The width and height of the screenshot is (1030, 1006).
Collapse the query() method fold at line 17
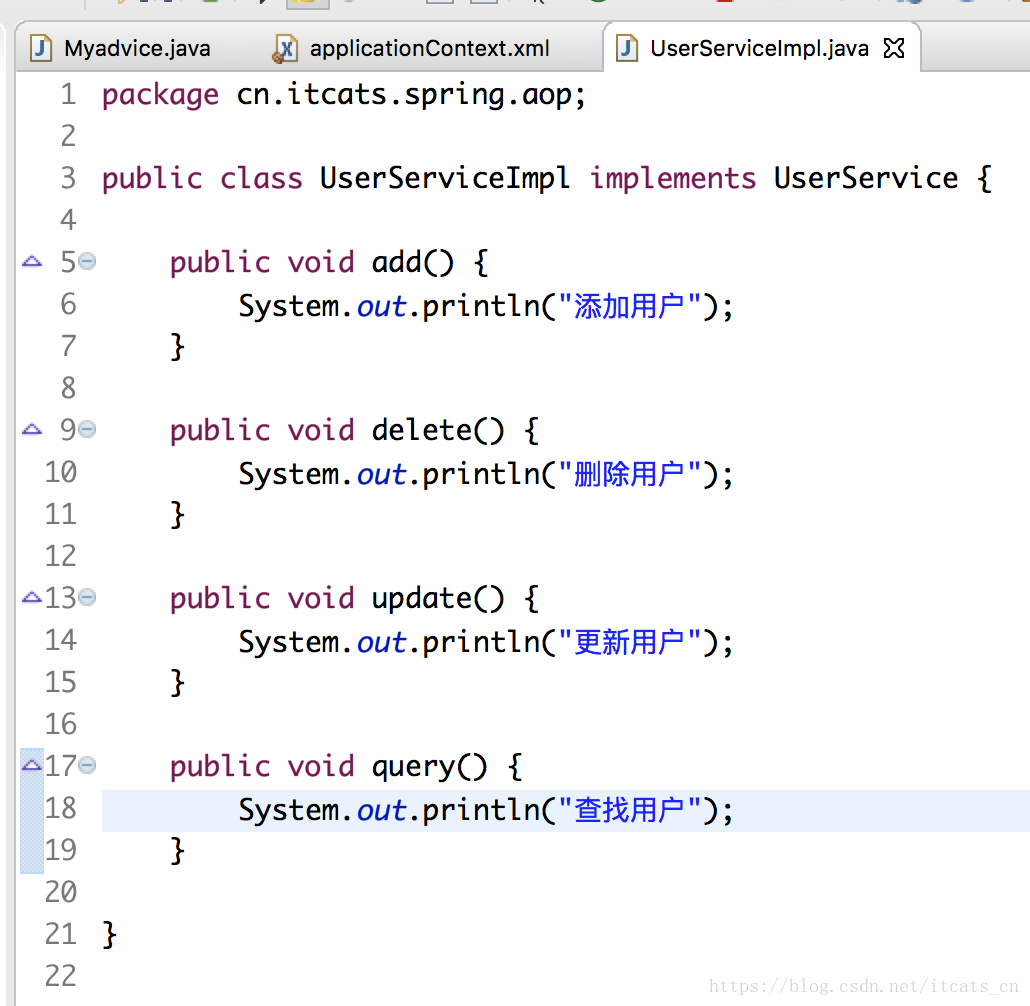pyautogui.click(x=87, y=766)
